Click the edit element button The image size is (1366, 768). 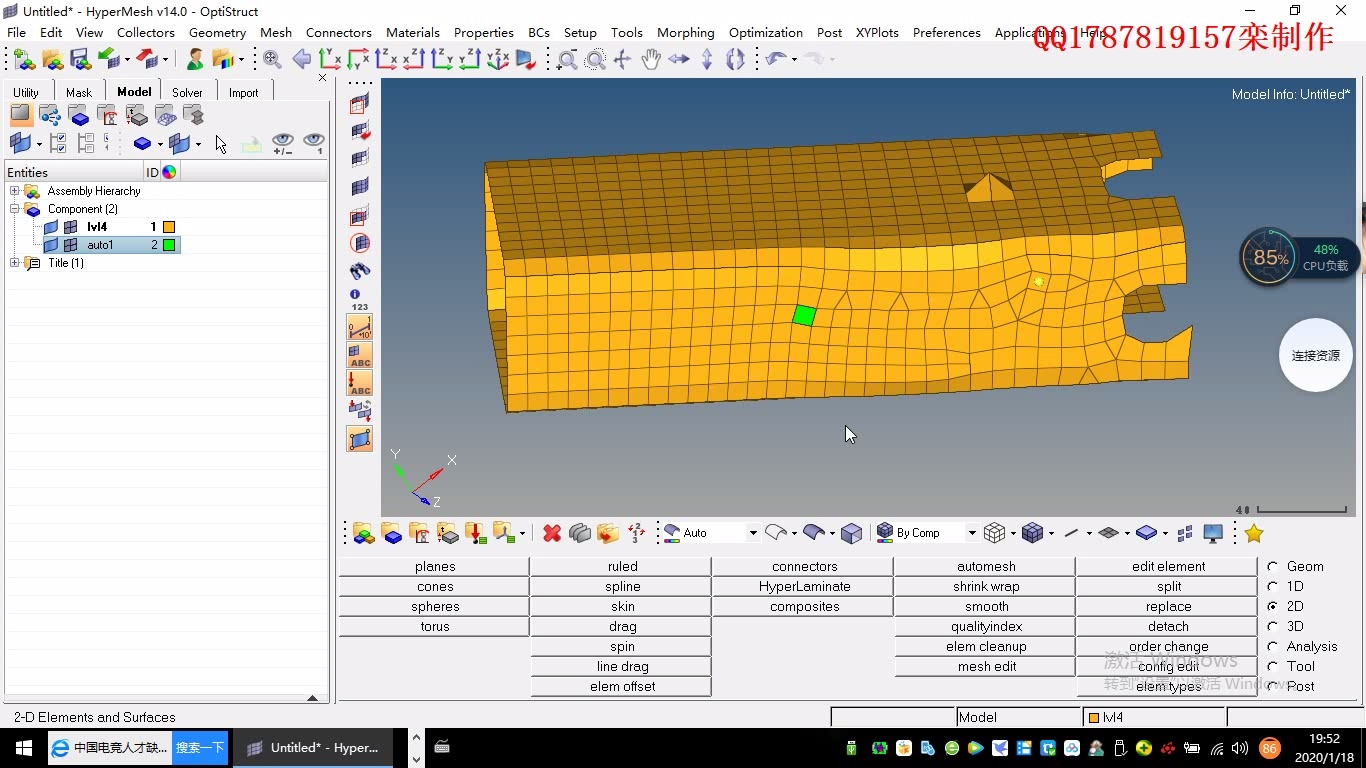point(1168,566)
